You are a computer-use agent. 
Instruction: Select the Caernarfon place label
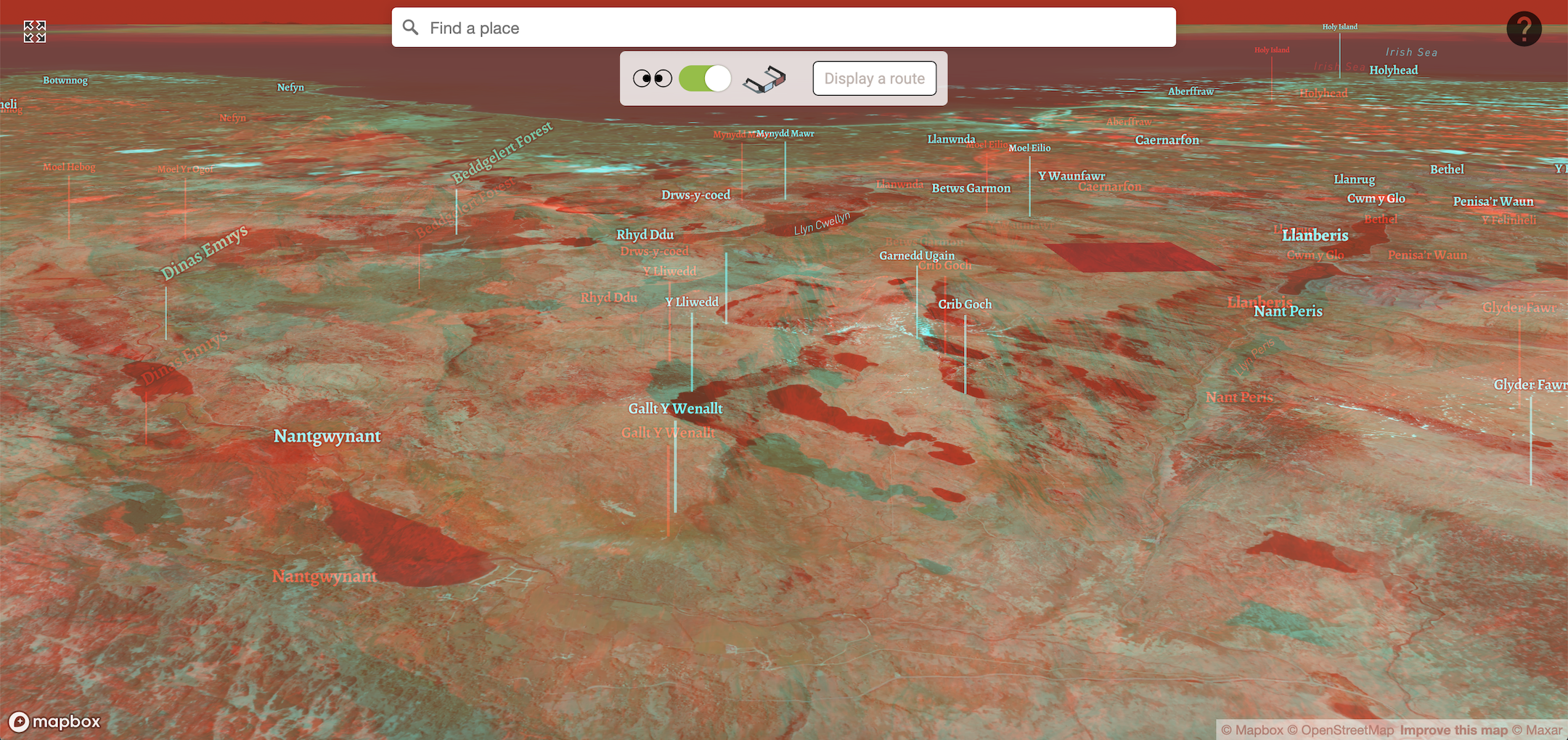1167,140
